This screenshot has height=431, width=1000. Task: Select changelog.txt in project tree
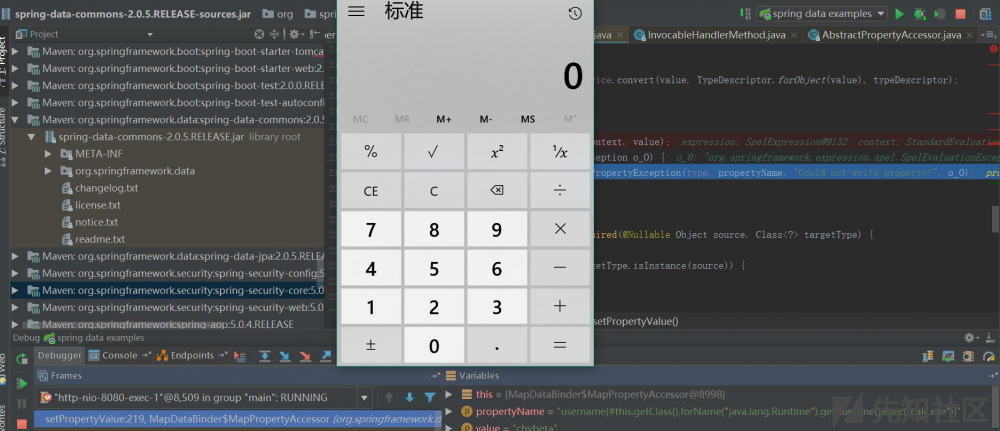point(107,188)
